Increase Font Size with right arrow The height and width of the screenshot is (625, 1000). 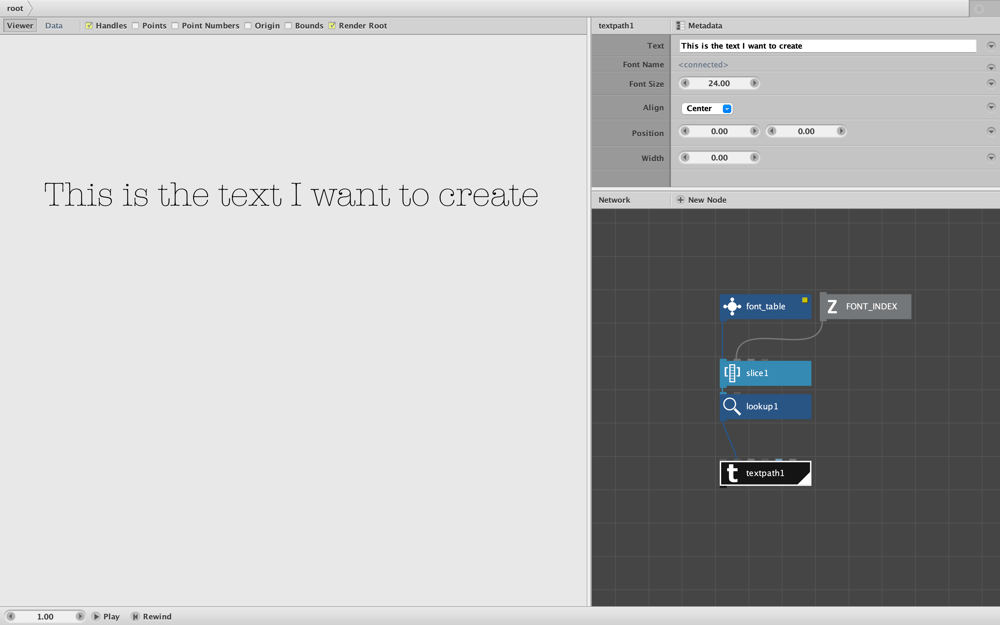tap(754, 83)
